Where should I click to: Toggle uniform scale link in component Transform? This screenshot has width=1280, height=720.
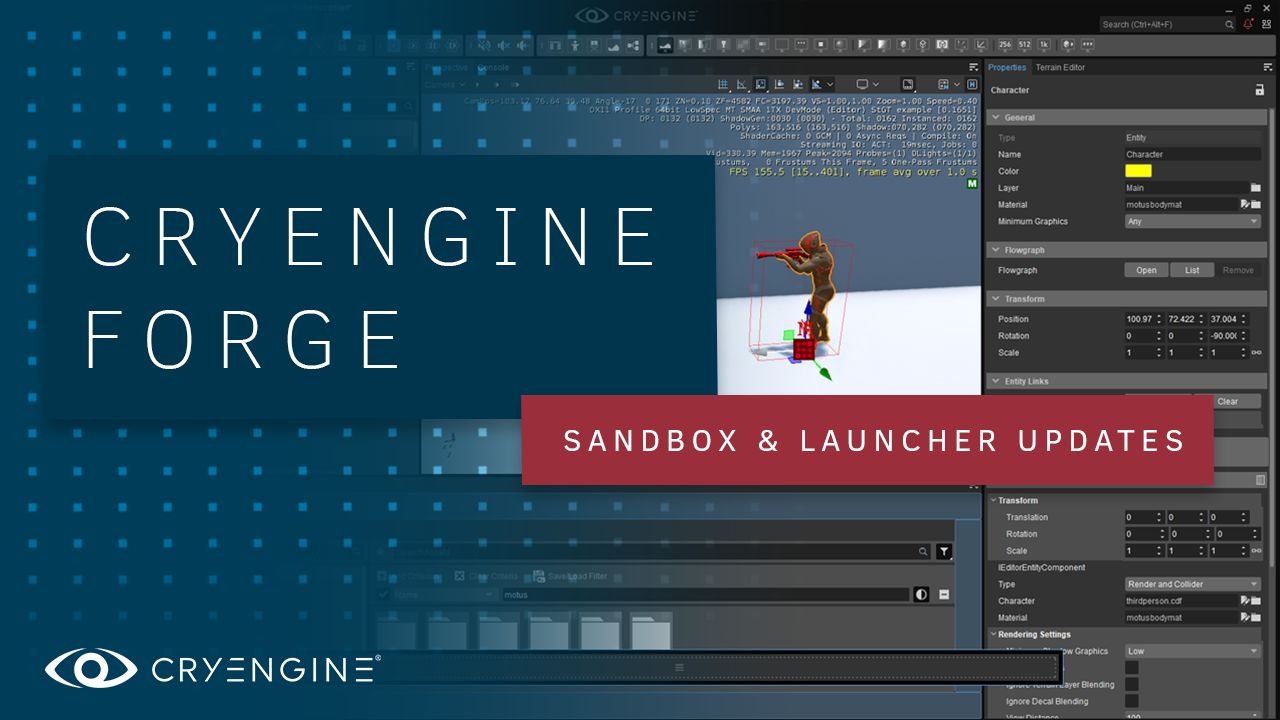1257,551
